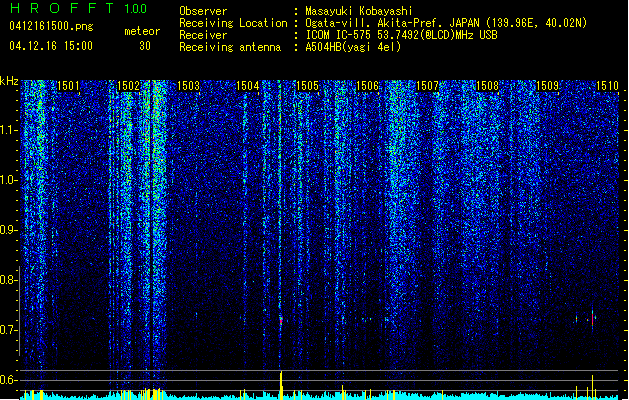This screenshot has height=400, width=629.
Task: Click the 1502 time marker
Action: [x=128, y=86]
